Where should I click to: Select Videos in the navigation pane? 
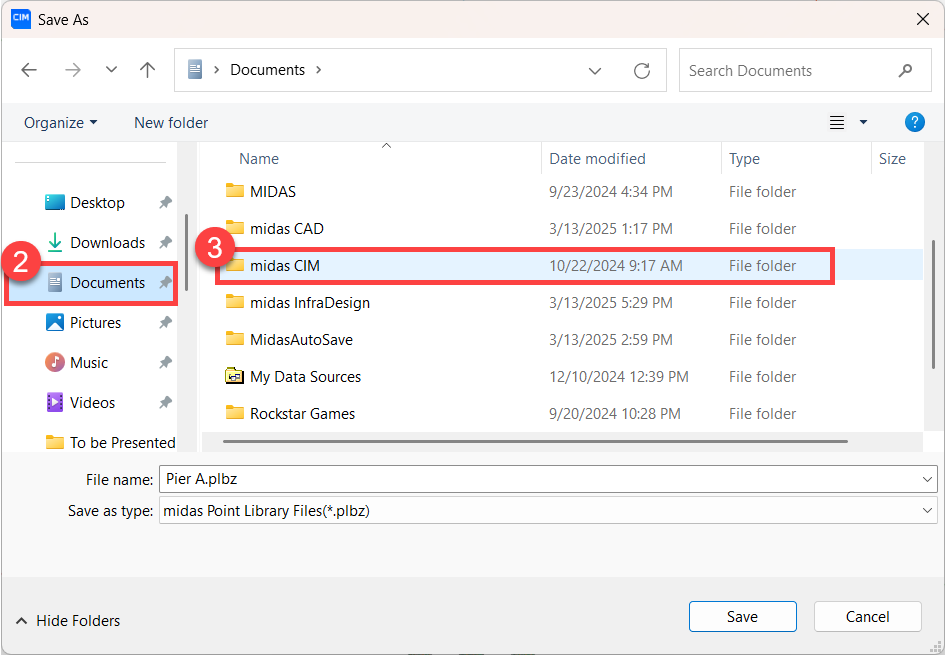(92, 403)
